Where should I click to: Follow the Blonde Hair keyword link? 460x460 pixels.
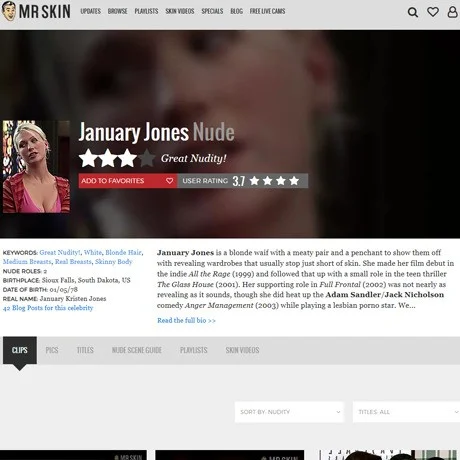(x=123, y=252)
